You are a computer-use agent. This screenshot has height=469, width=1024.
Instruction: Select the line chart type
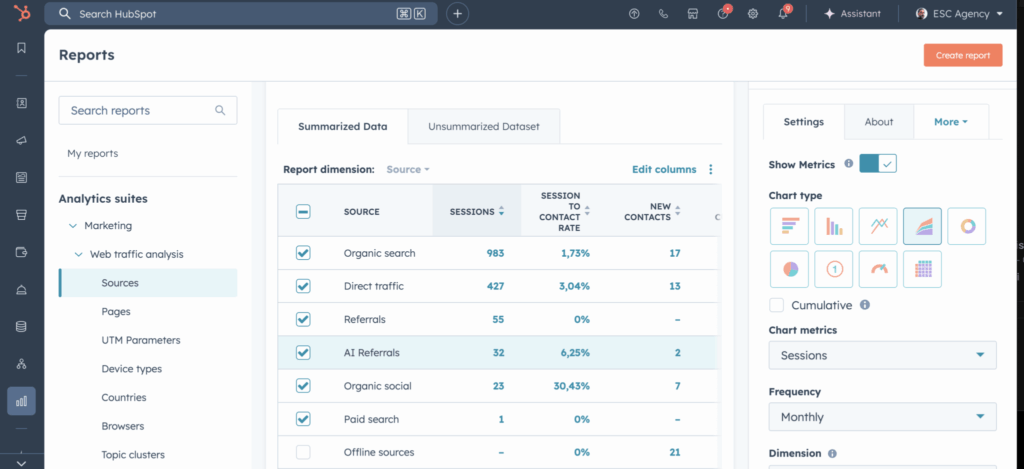[x=878, y=226]
